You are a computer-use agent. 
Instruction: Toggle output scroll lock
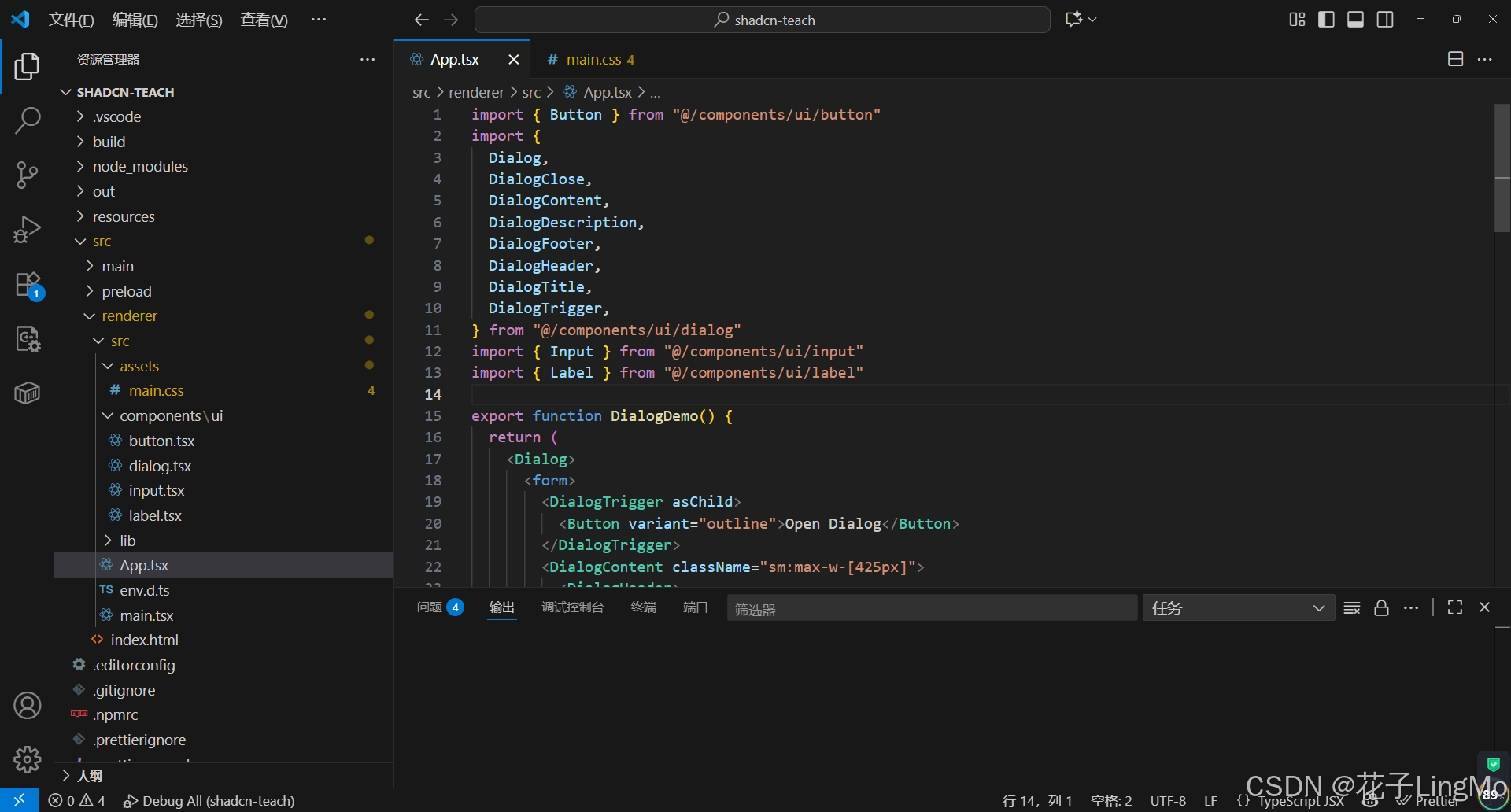[1381, 607]
